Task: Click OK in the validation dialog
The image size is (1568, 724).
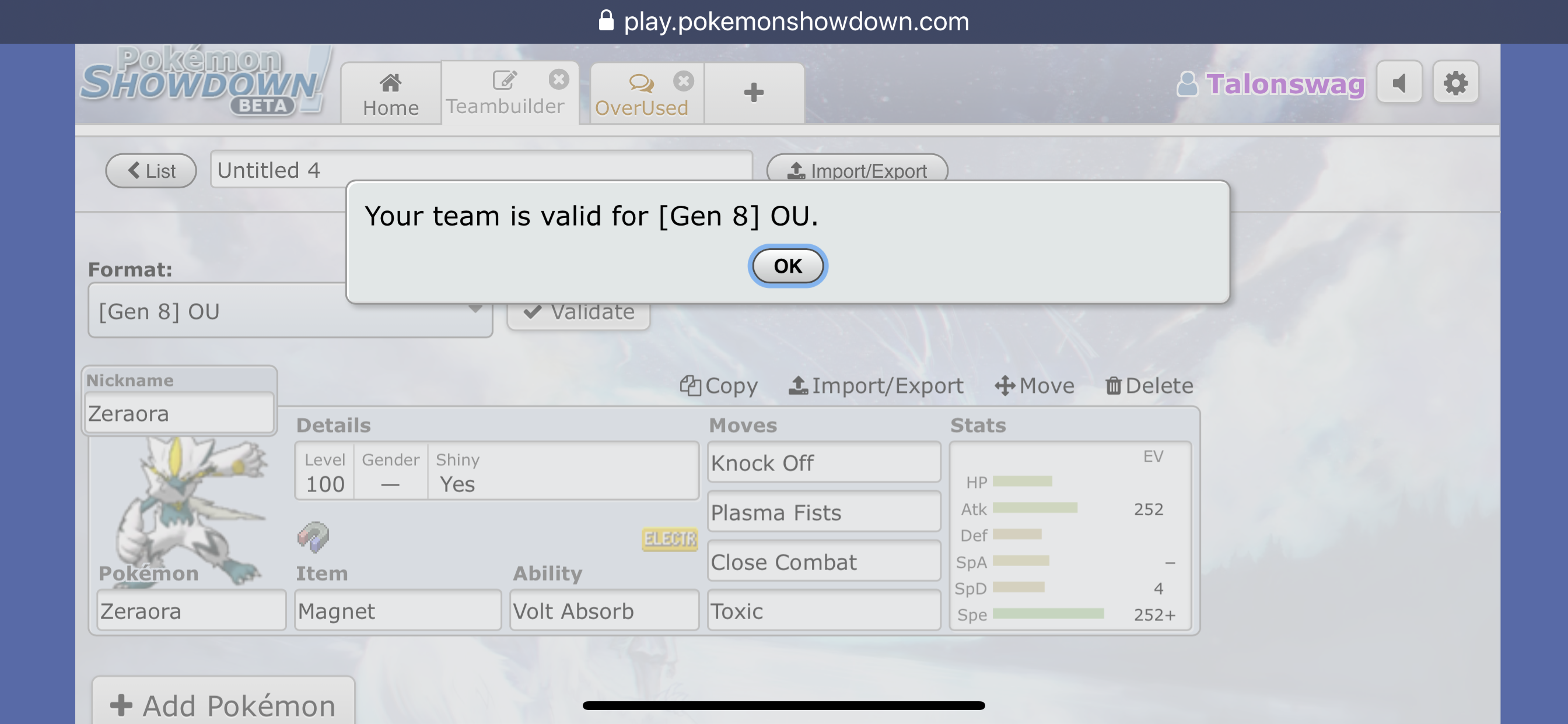Action: [x=787, y=266]
